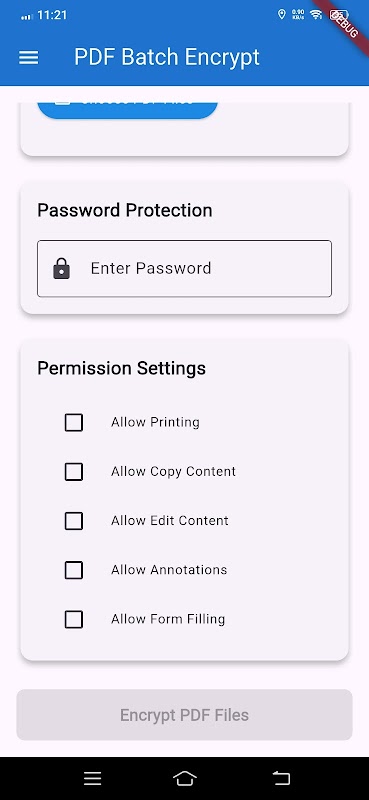Tap the Wi-Fi icon in the status bar
Image resolution: width=369 pixels, height=800 pixels.
[x=316, y=14]
